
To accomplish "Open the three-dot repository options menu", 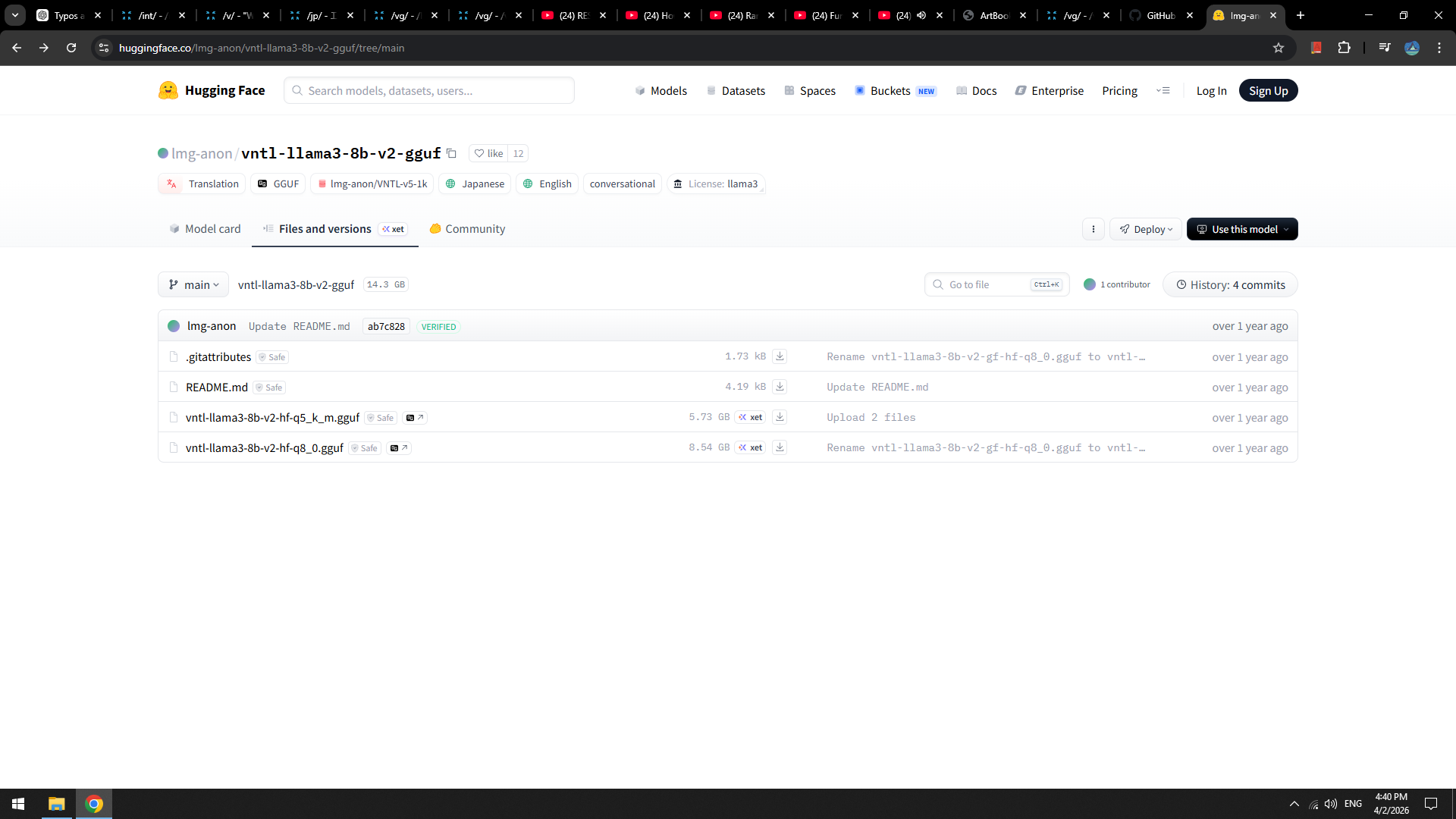I will coord(1093,229).
